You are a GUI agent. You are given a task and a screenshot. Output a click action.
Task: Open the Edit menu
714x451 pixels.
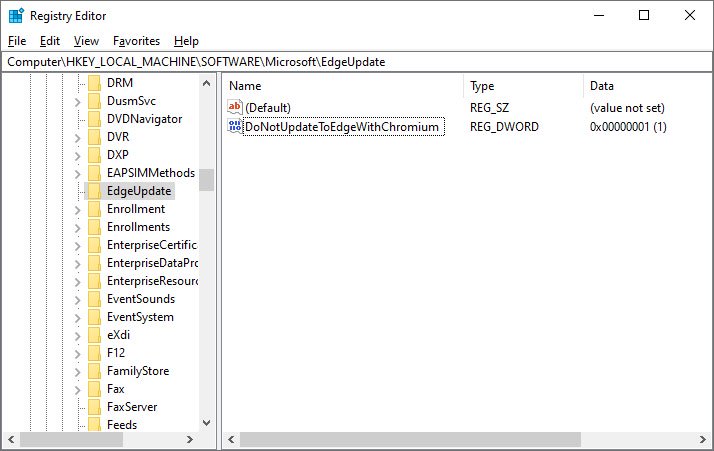pos(50,41)
